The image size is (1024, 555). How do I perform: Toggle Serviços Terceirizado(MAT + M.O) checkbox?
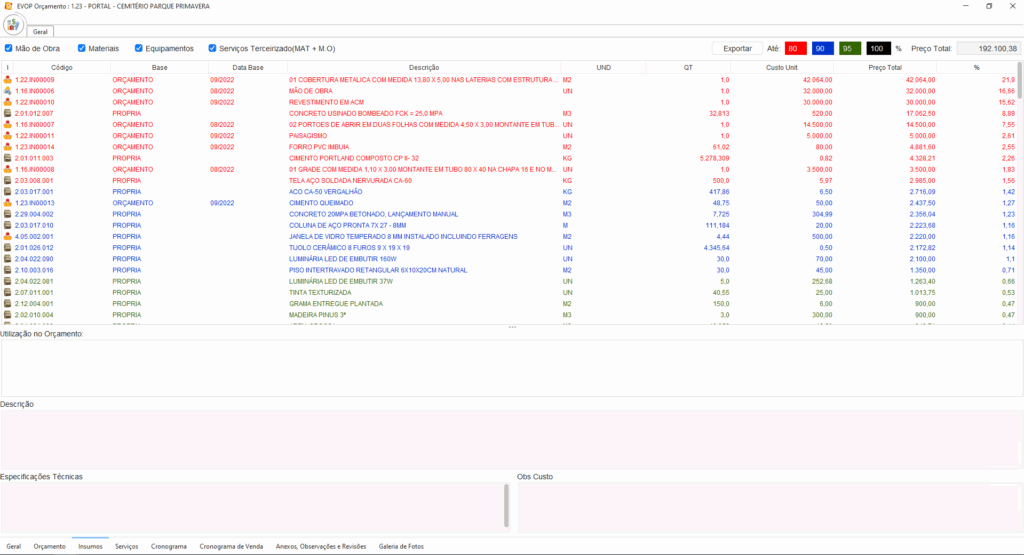point(212,48)
